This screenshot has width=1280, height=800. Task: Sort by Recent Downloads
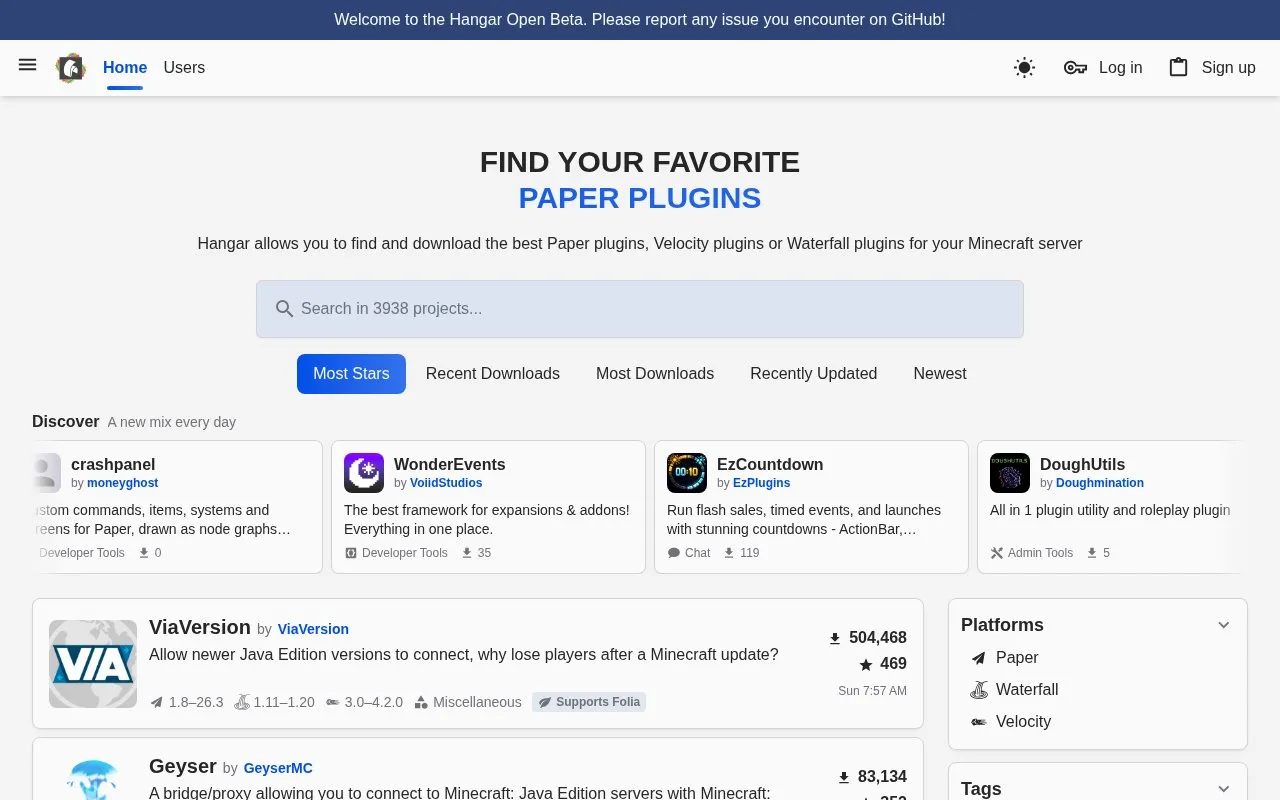coord(493,374)
